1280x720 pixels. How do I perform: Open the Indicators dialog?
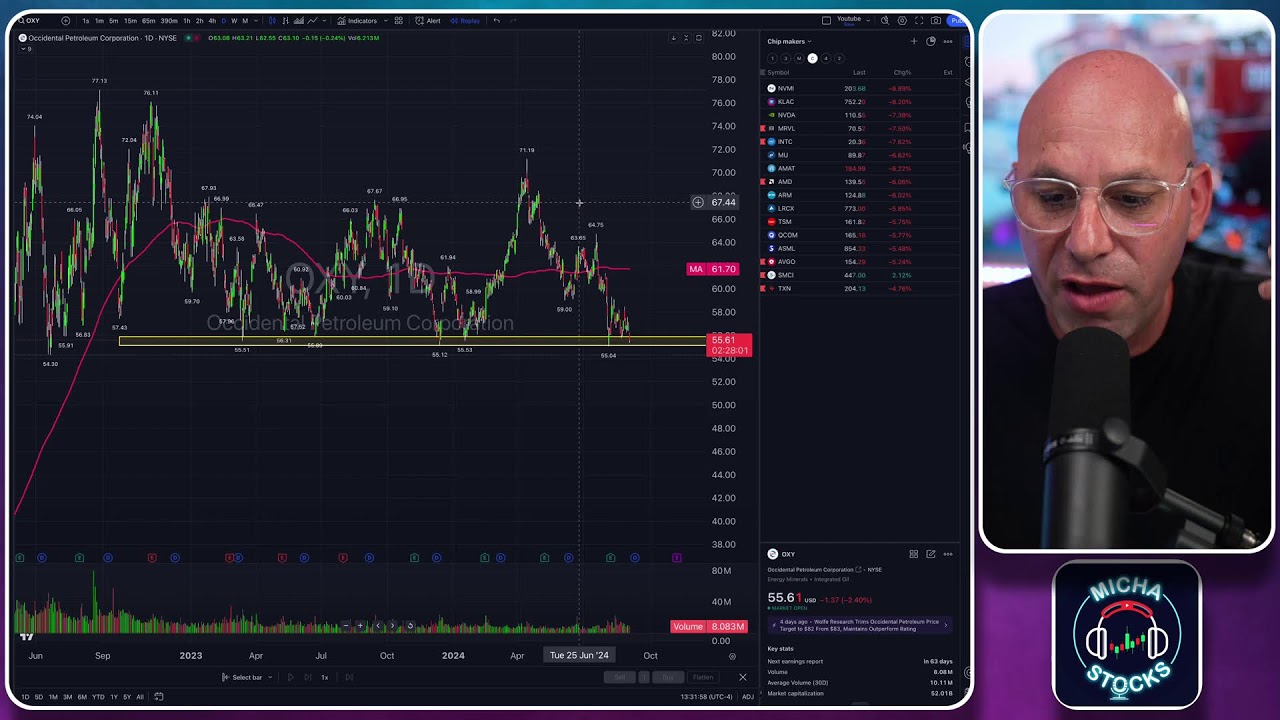point(357,20)
